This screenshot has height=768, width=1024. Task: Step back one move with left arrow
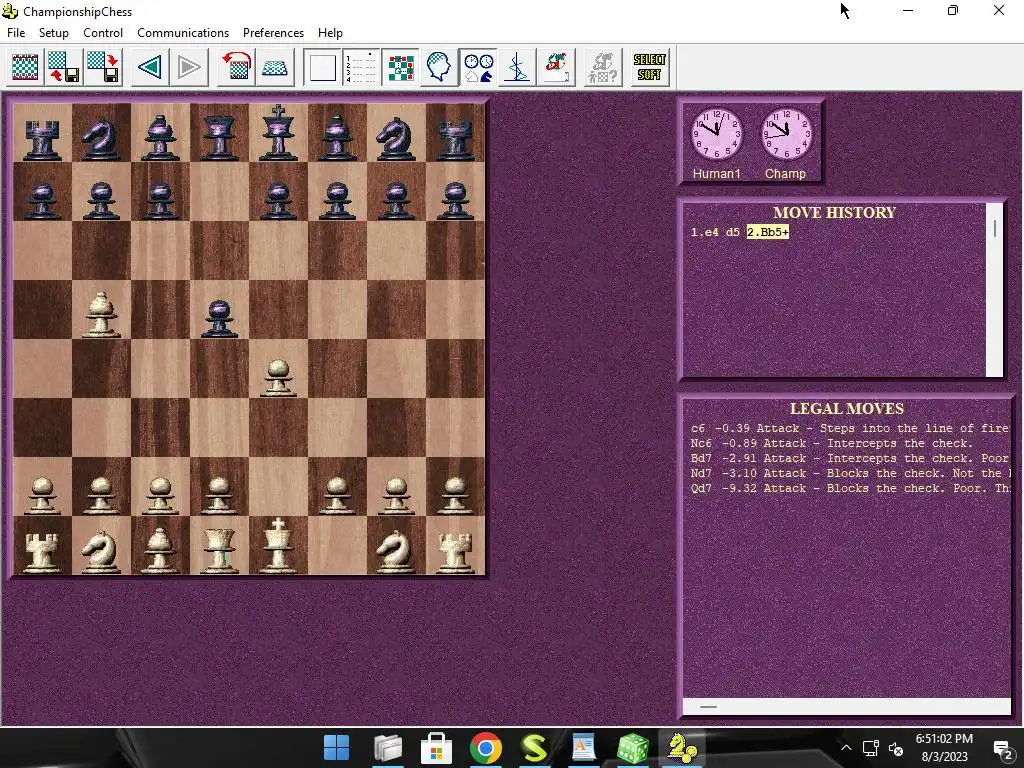tap(150, 67)
